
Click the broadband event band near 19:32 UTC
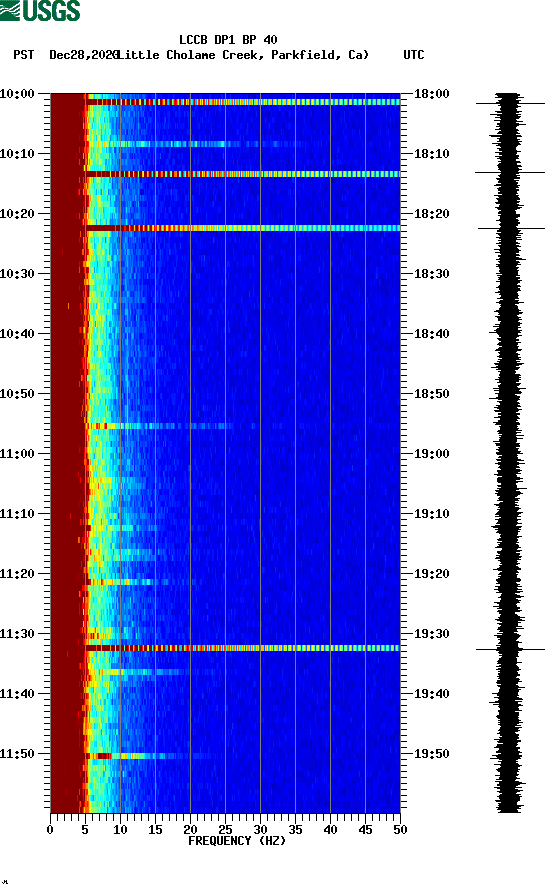[243, 648]
